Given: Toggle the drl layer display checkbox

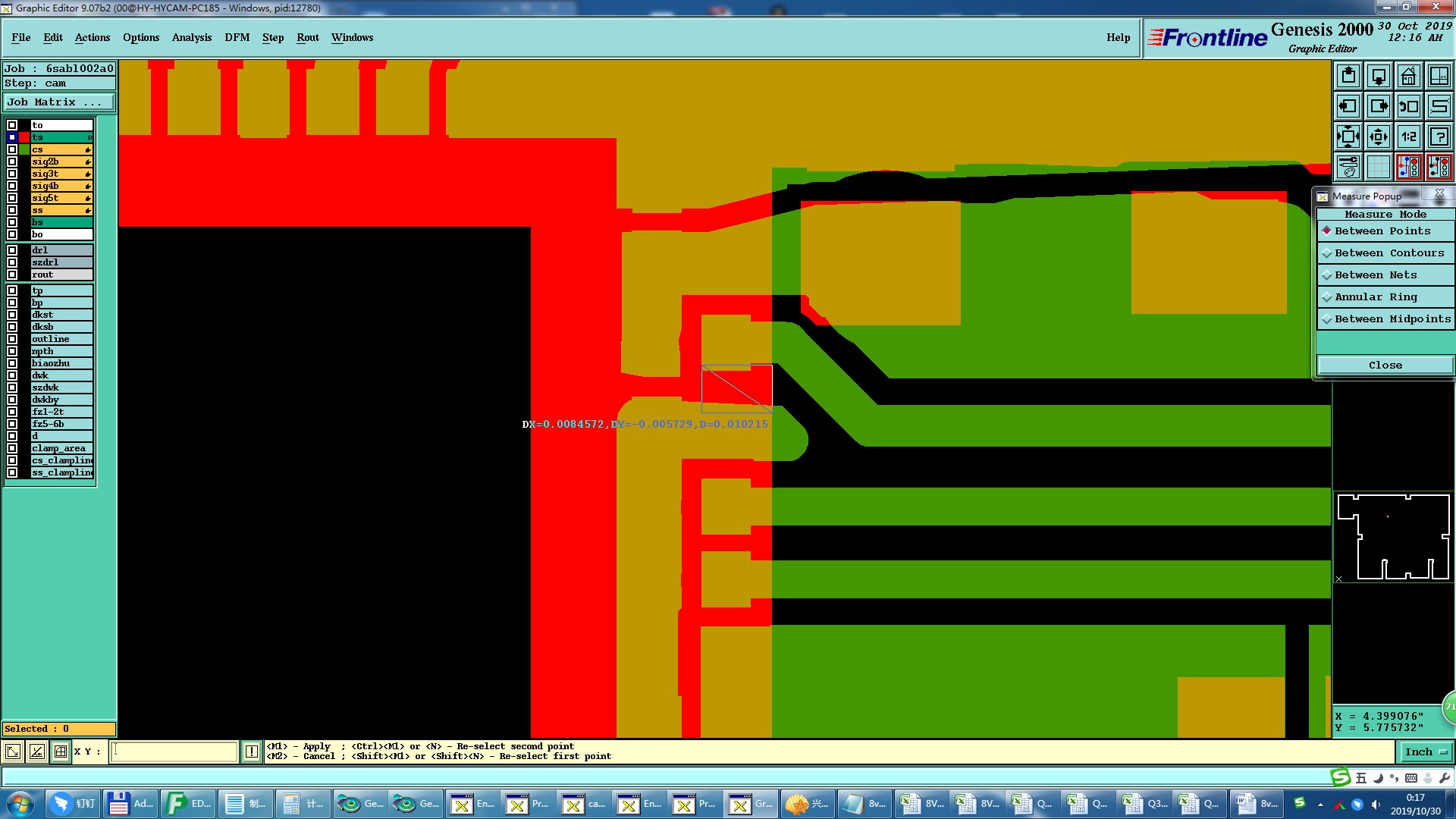Looking at the screenshot, I should point(12,250).
